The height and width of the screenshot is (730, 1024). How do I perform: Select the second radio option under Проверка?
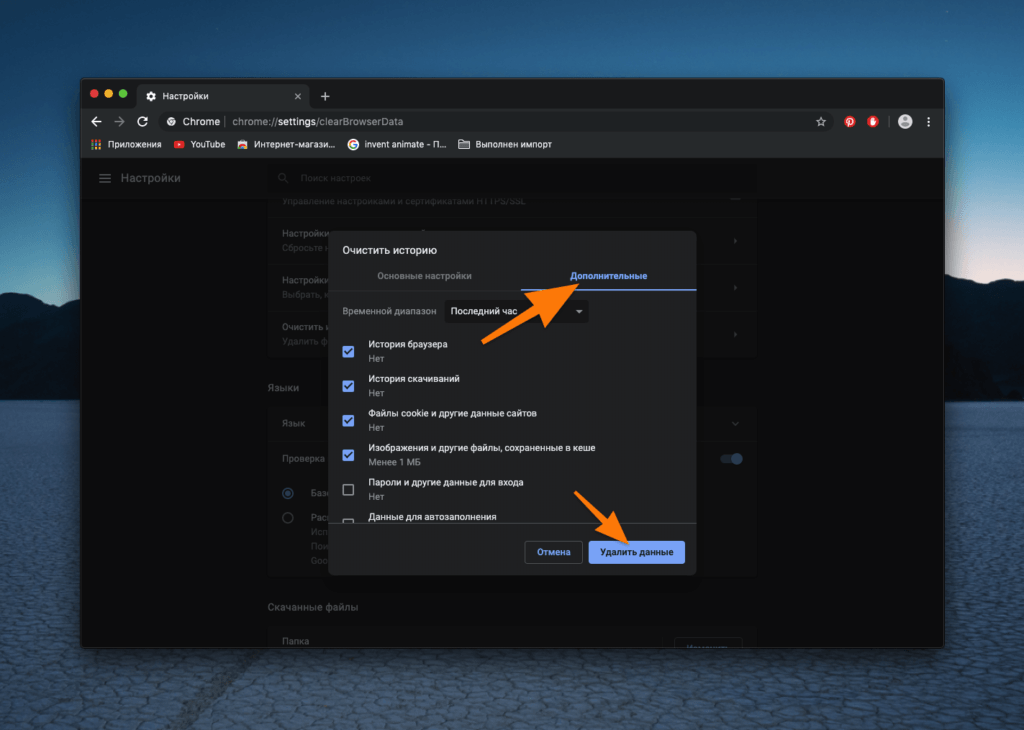point(287,518)
